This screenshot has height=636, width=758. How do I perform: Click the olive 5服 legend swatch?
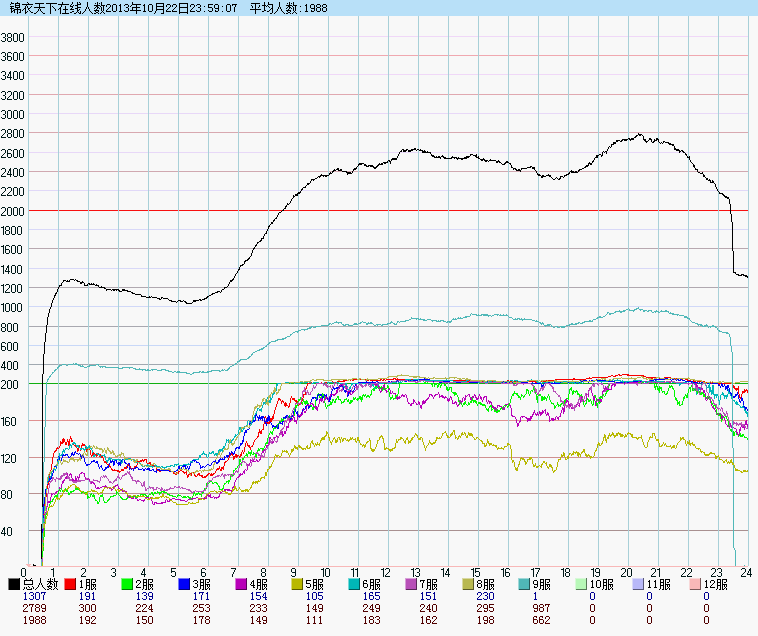[299, 584]
